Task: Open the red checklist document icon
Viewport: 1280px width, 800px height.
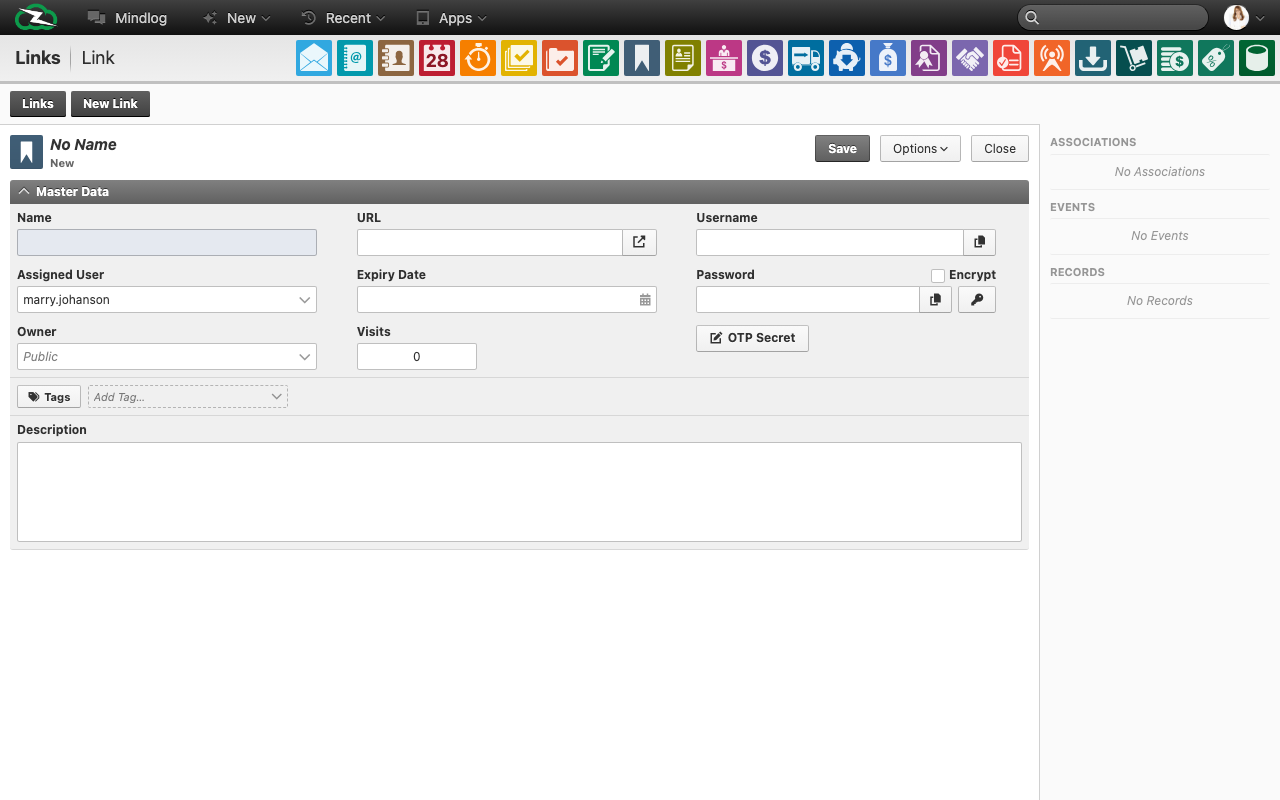Action: 1011,58
